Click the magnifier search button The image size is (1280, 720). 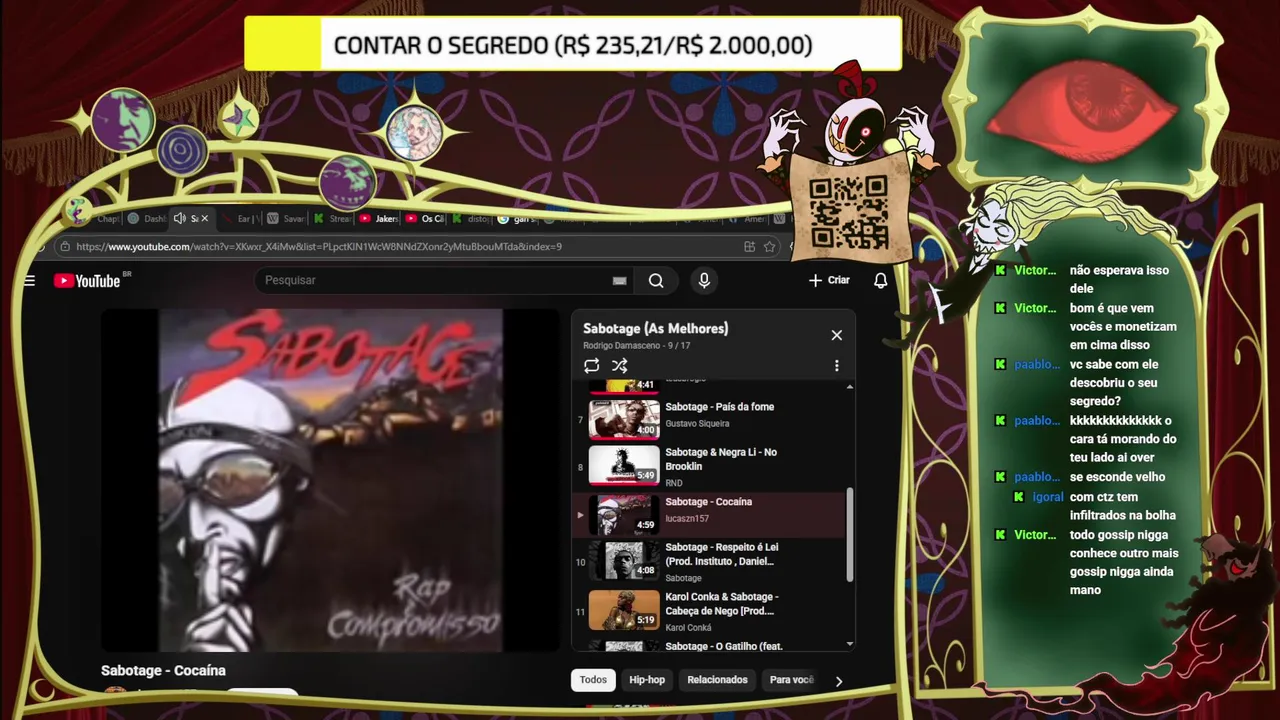tap(656, 281)
